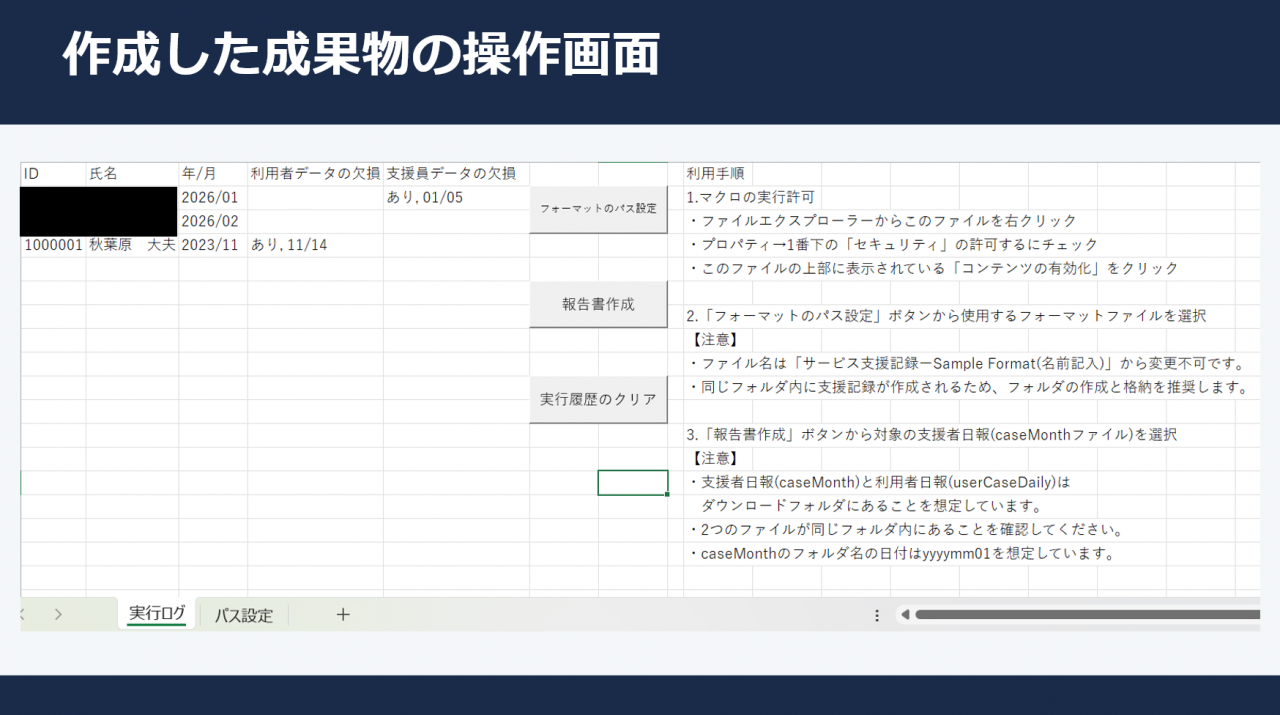Click the フォーマットのパス設定 button
Image resolution: width=1280 pixels, height=715 pixels.
(598, 209)
